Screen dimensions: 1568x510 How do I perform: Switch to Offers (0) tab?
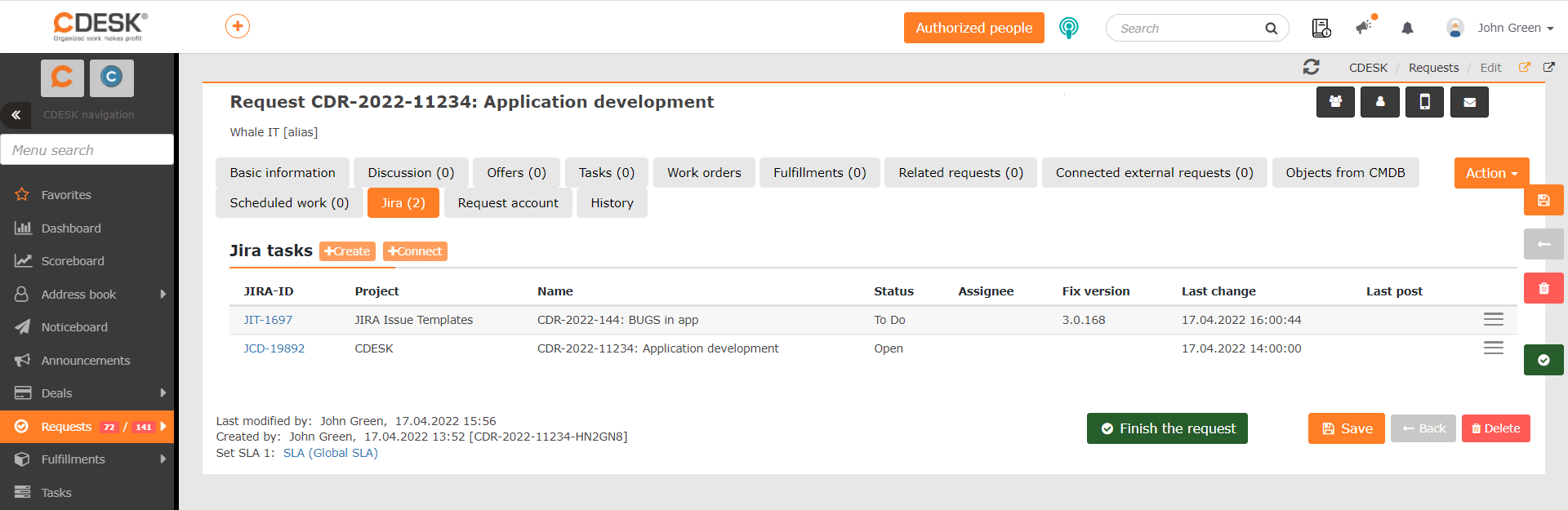[x=516, y=173]
